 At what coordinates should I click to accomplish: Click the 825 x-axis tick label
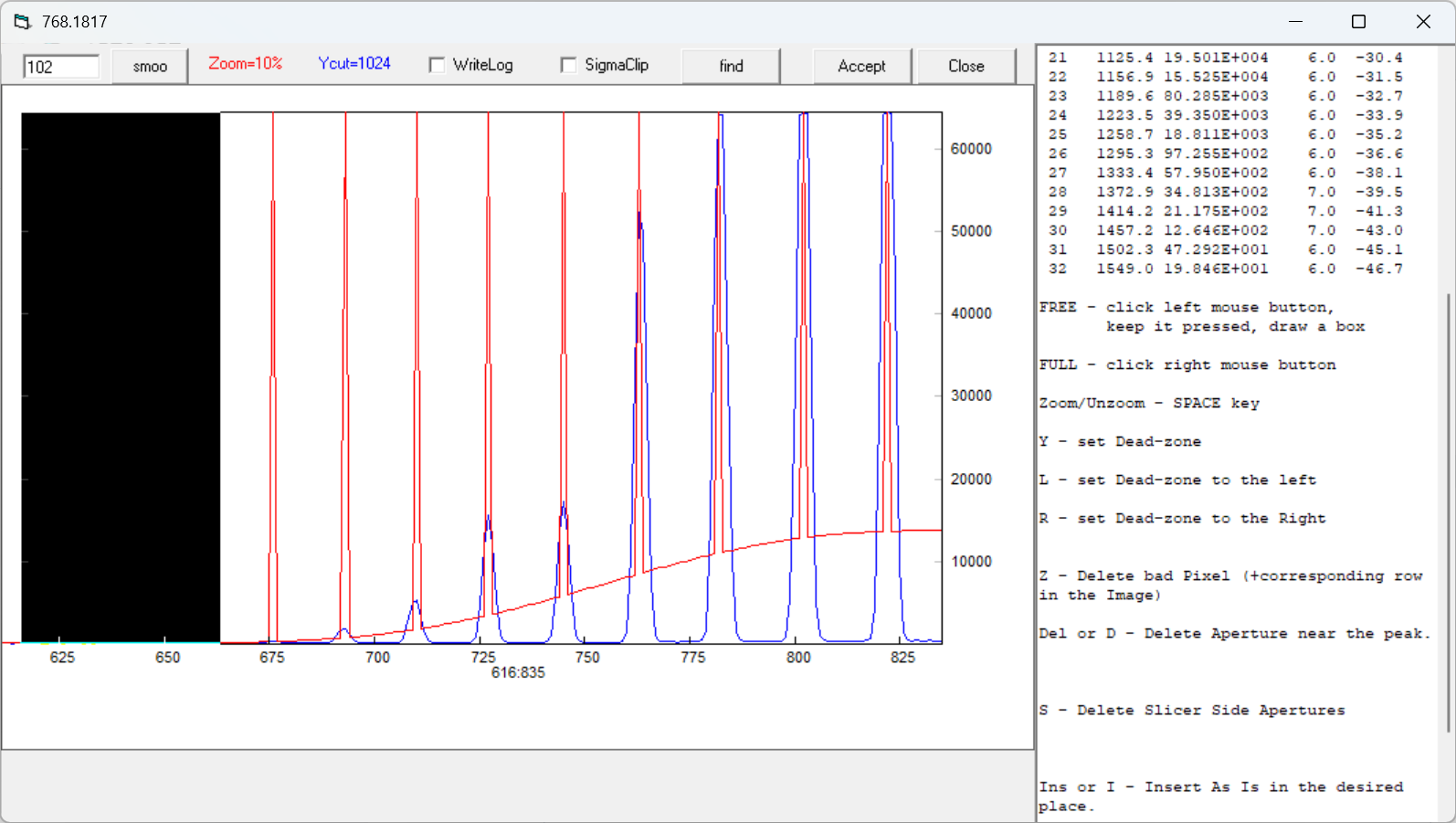point(902,658)
